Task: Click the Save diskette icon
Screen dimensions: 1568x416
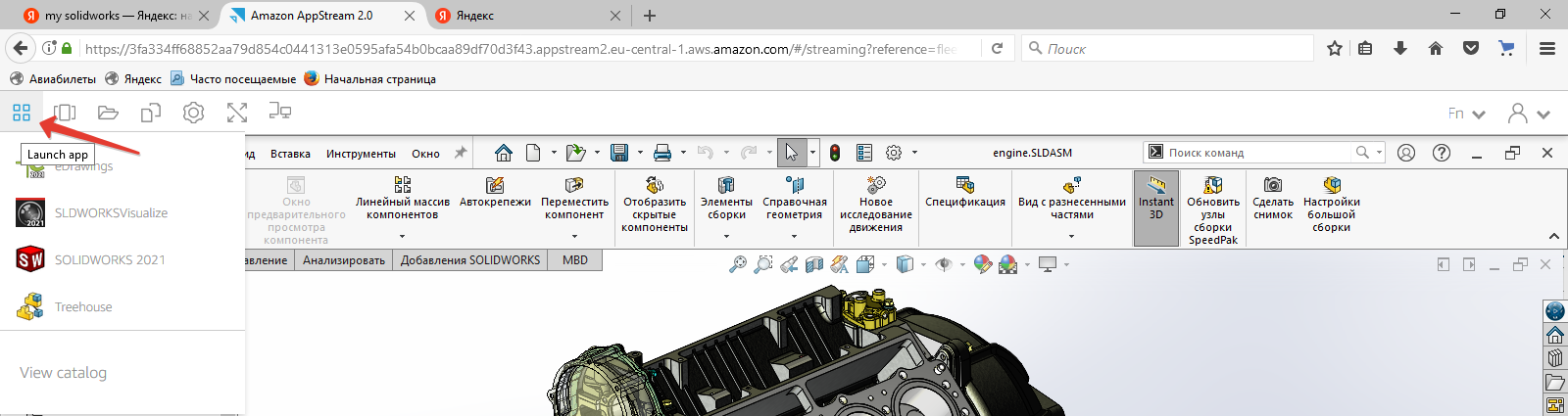Action: [x=619, y=153]
